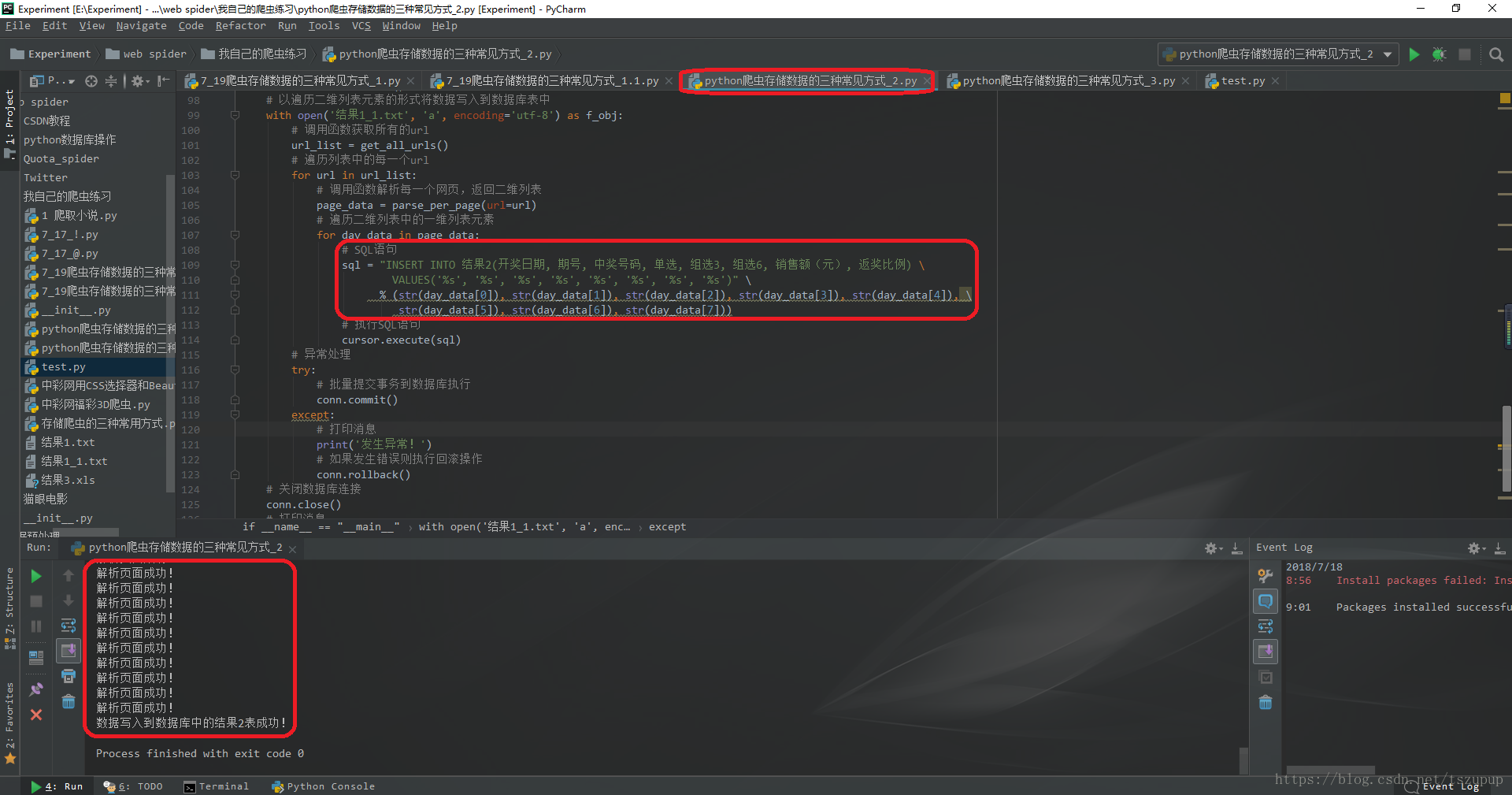Viewport: 1512px width, 795px height.
Task: Mark all Event Log notifications as read
Action: (x=1266, y=678)
